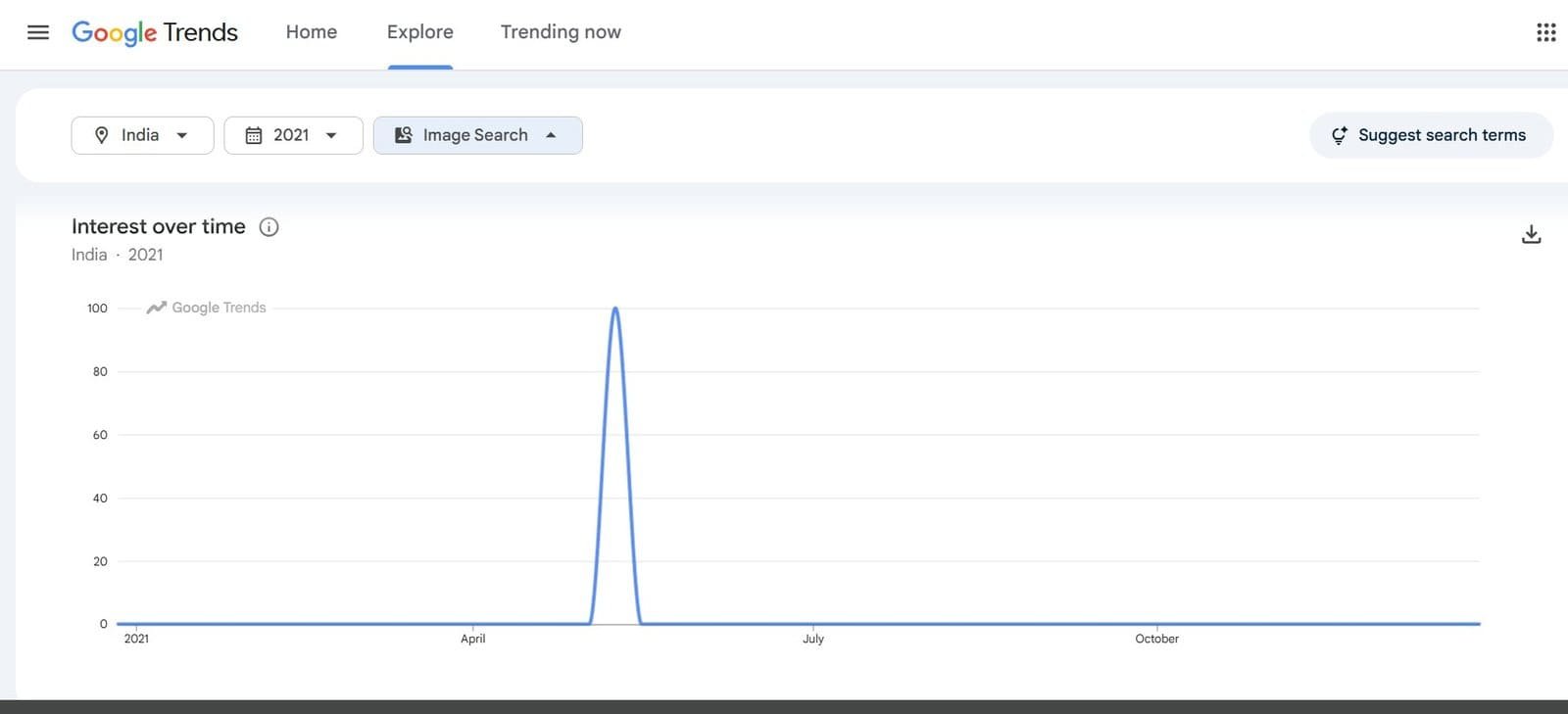Show info about Interest over time
This screenshot has height=714, width=1568.
point(269,227)
